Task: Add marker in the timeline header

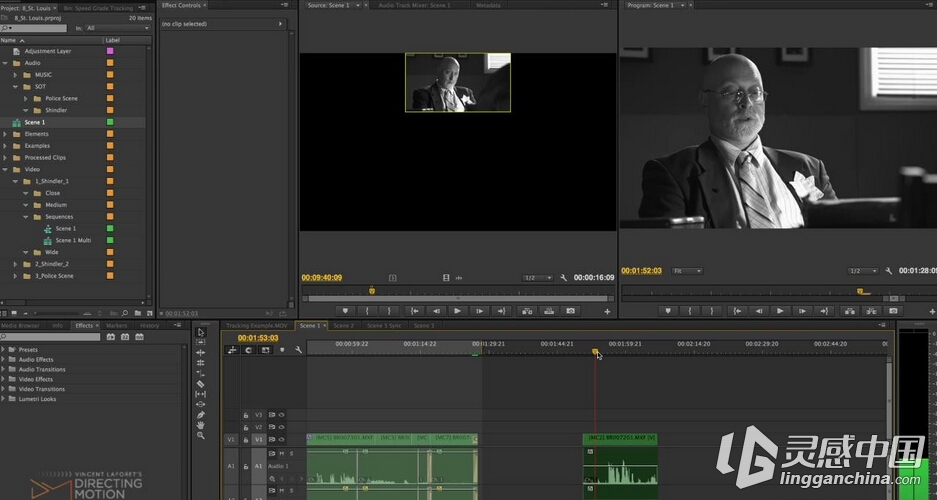Action: pos(282,350)
